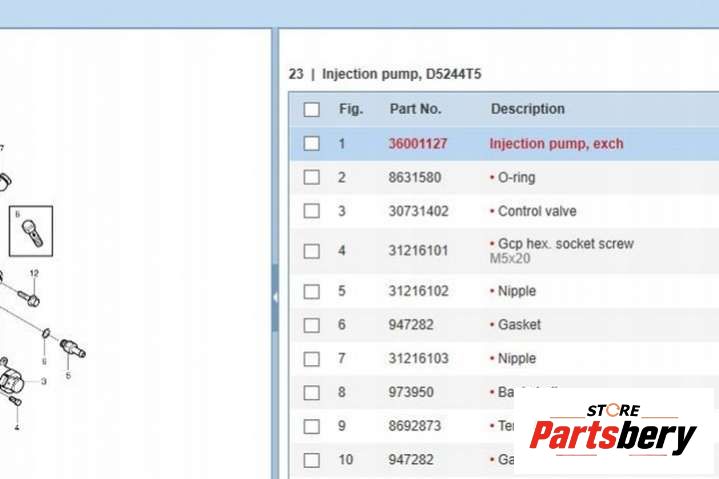Sort by the Part No. column header
Viewport: 719px width, 479px height.
pos(415,109)
